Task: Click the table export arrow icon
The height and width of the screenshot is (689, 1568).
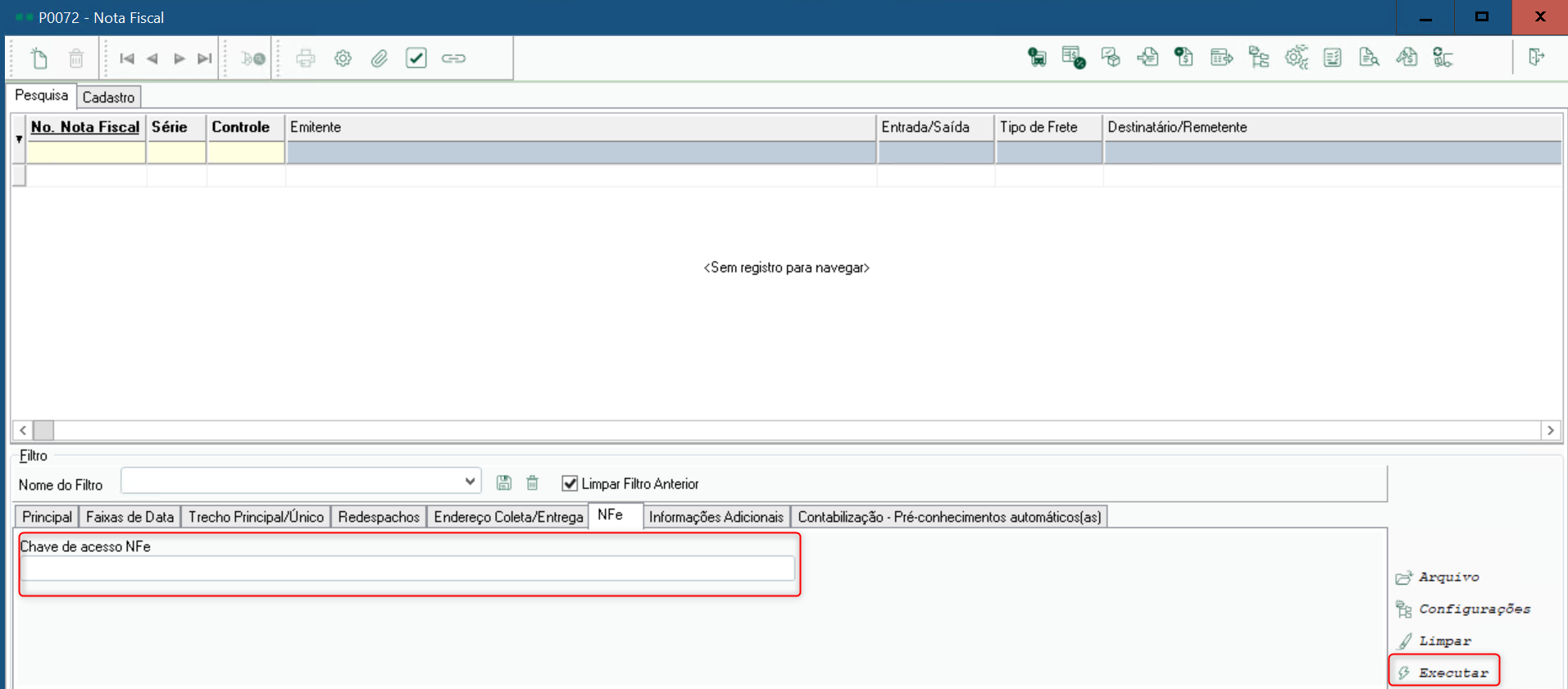Action: 1221,57
